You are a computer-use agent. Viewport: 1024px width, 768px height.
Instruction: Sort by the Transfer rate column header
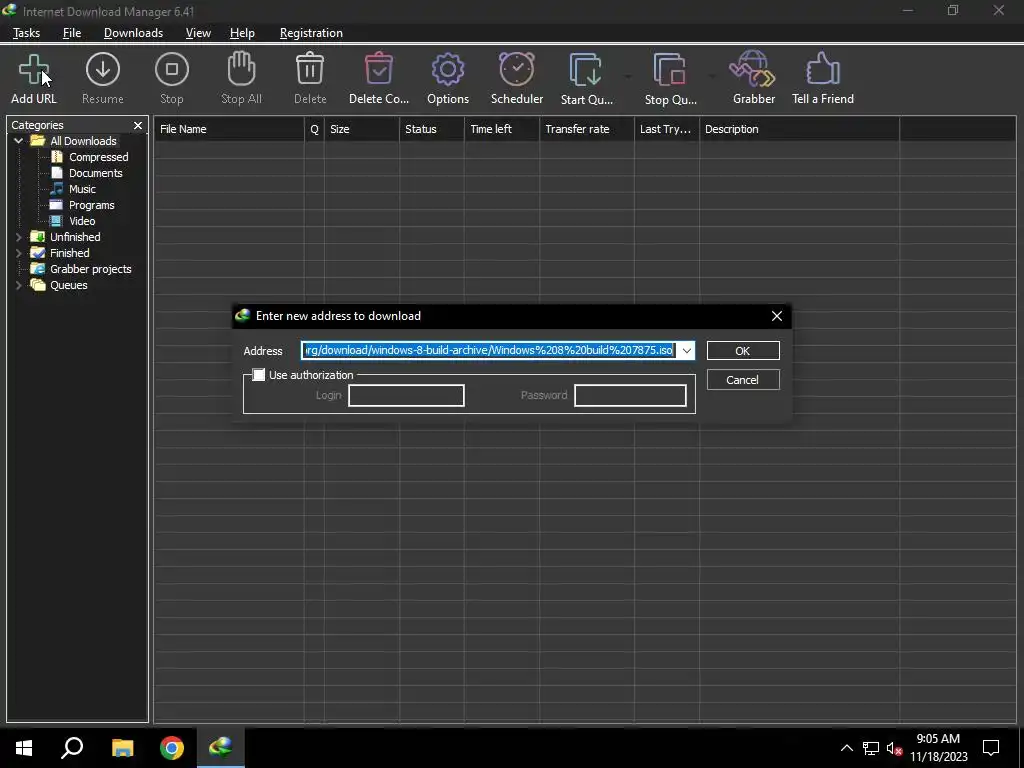click(586, 129)
